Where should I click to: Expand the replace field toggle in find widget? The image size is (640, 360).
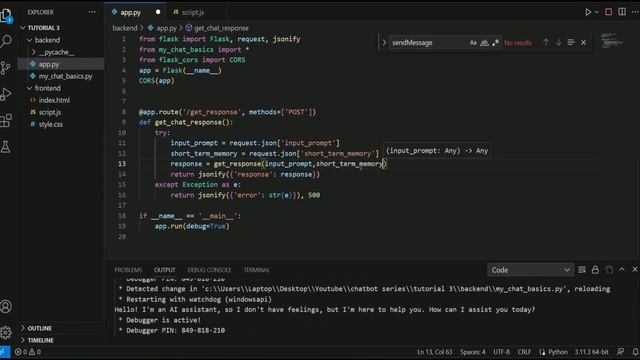click(384, 42)
